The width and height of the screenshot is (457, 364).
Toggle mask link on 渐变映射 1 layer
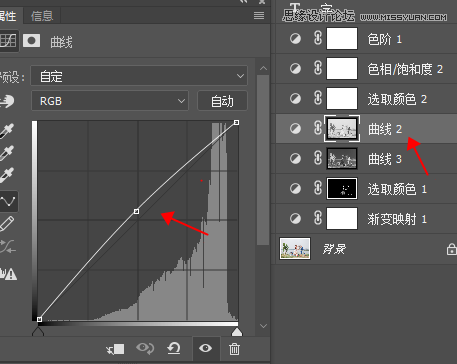click(x=318, y=218)
